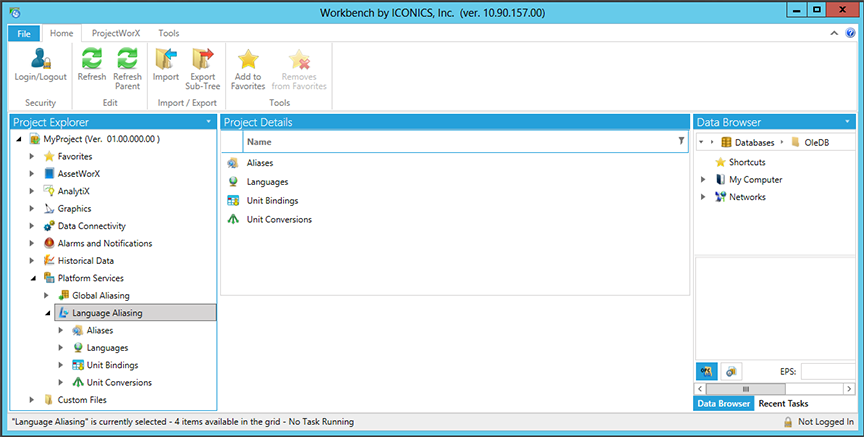Click the Export Sub-Tree icon
Image resolution: width=864 pixels, height=437 pixels.
point(202,60)
